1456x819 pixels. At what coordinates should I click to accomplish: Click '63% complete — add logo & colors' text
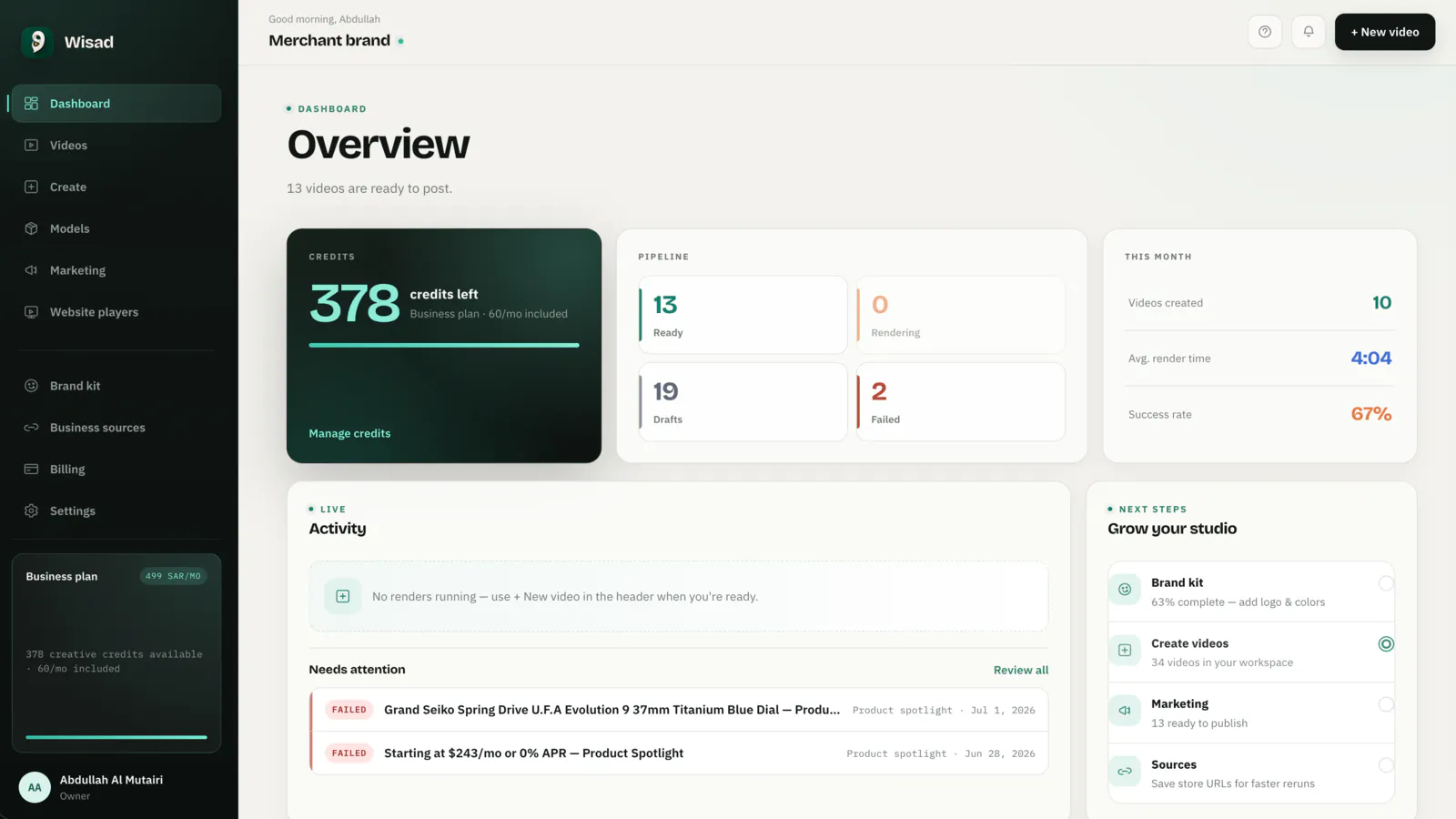(x=1238, y=602)
